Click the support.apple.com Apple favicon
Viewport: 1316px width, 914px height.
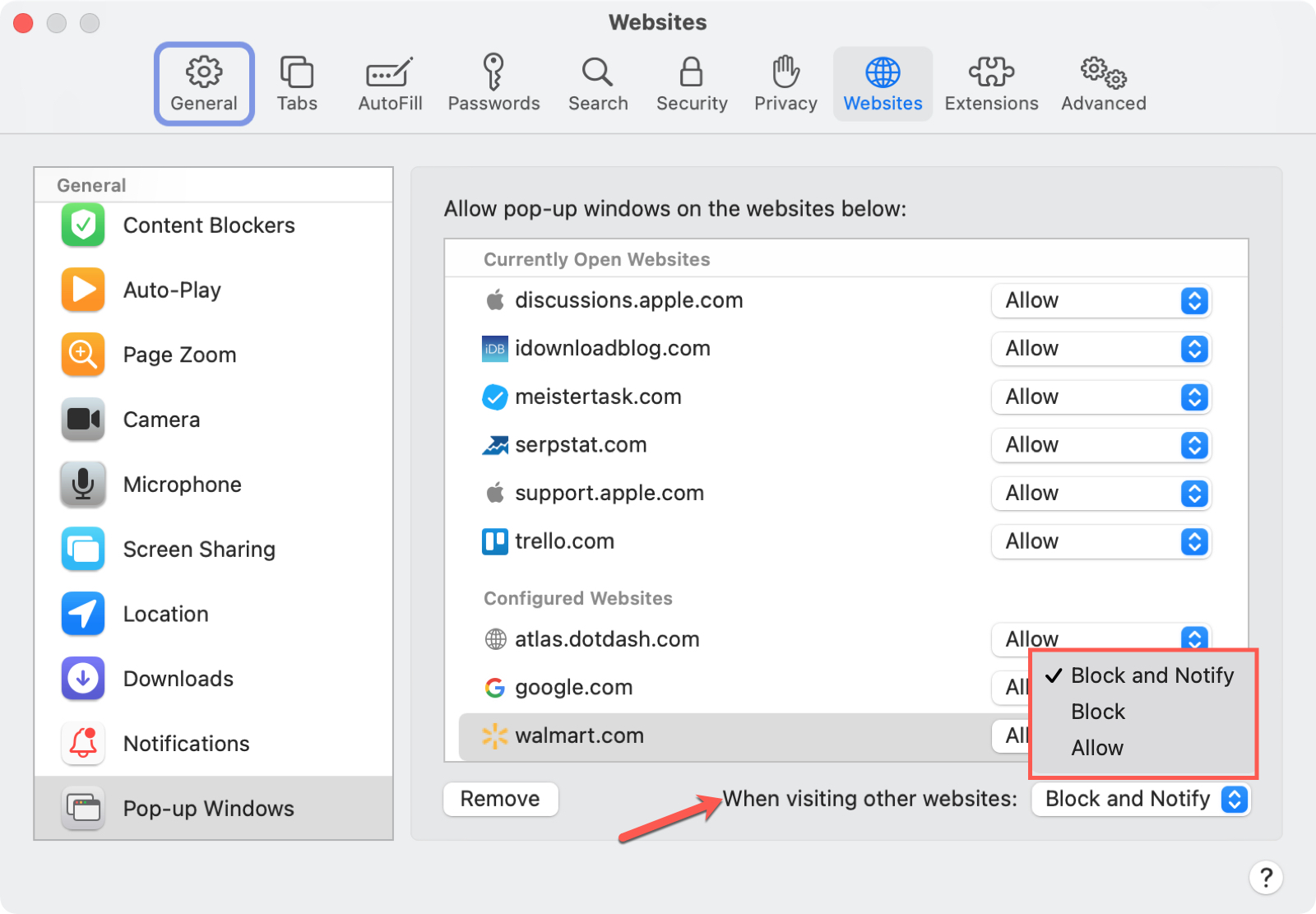495,494
